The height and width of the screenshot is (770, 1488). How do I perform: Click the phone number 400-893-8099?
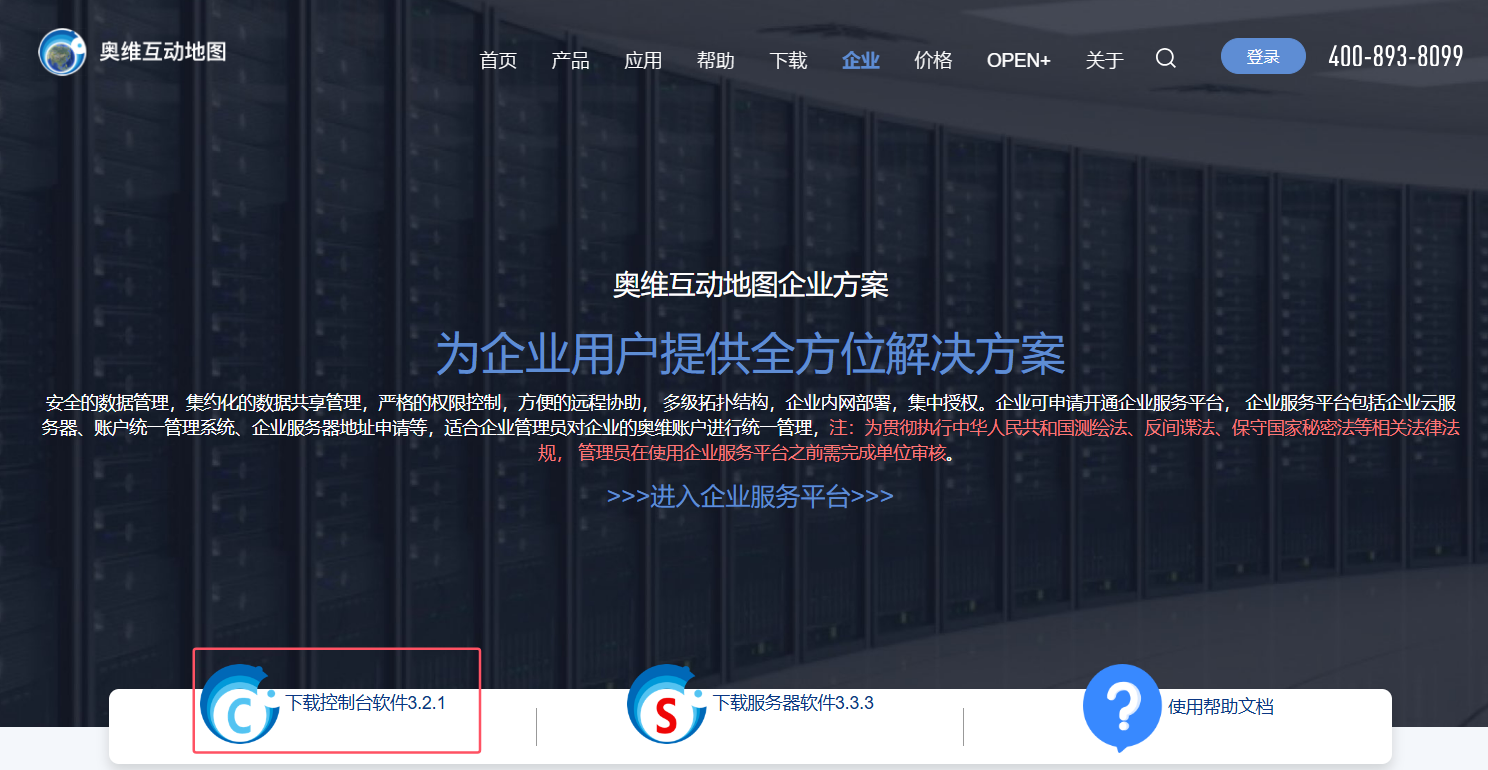(x=1396, y=56)
